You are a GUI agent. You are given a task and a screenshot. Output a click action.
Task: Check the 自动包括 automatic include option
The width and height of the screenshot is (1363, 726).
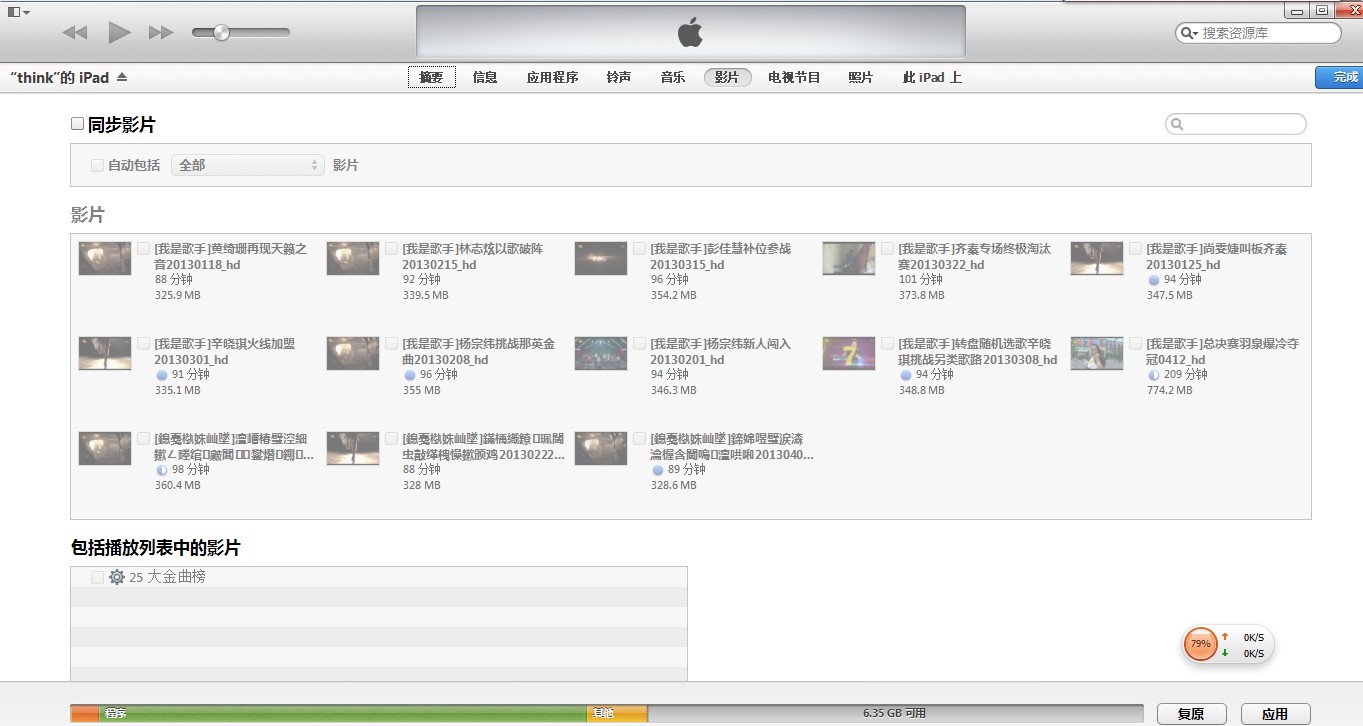point(97,165)
